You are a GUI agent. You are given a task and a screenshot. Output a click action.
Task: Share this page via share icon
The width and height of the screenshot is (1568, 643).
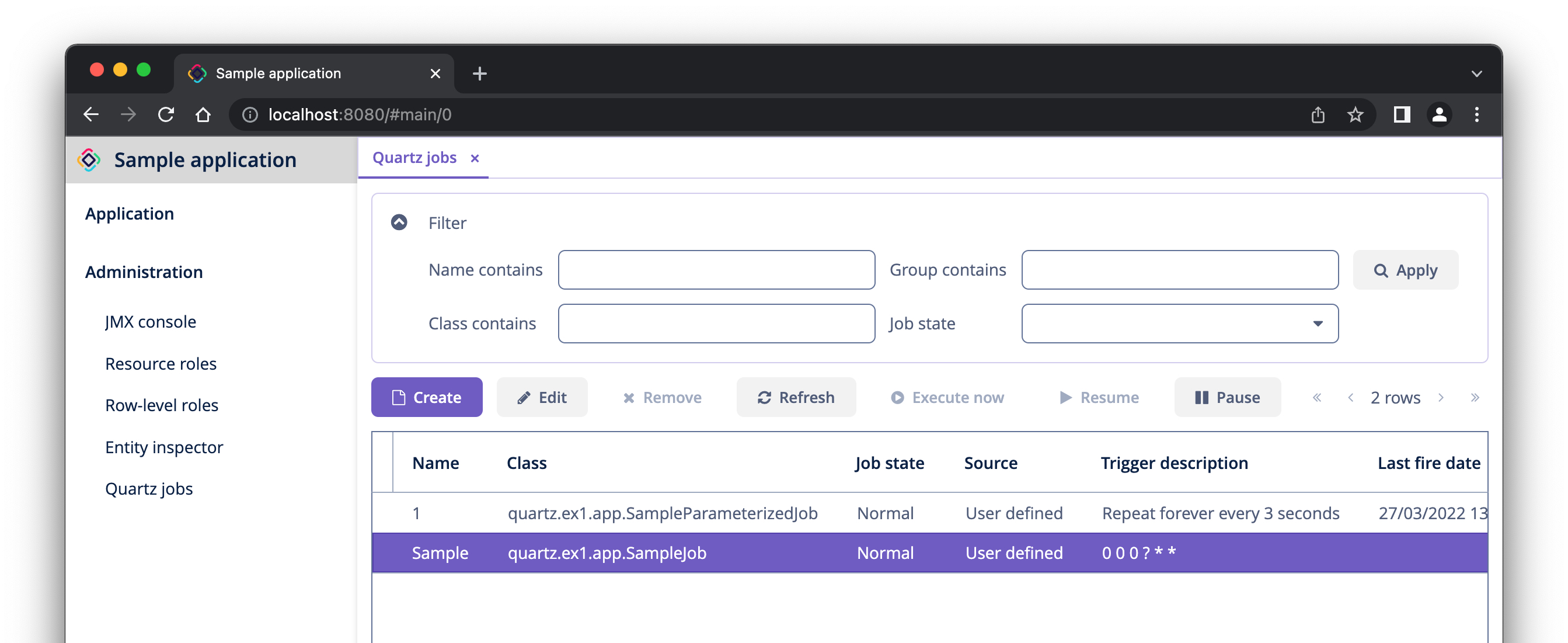tap(1318, 114)
